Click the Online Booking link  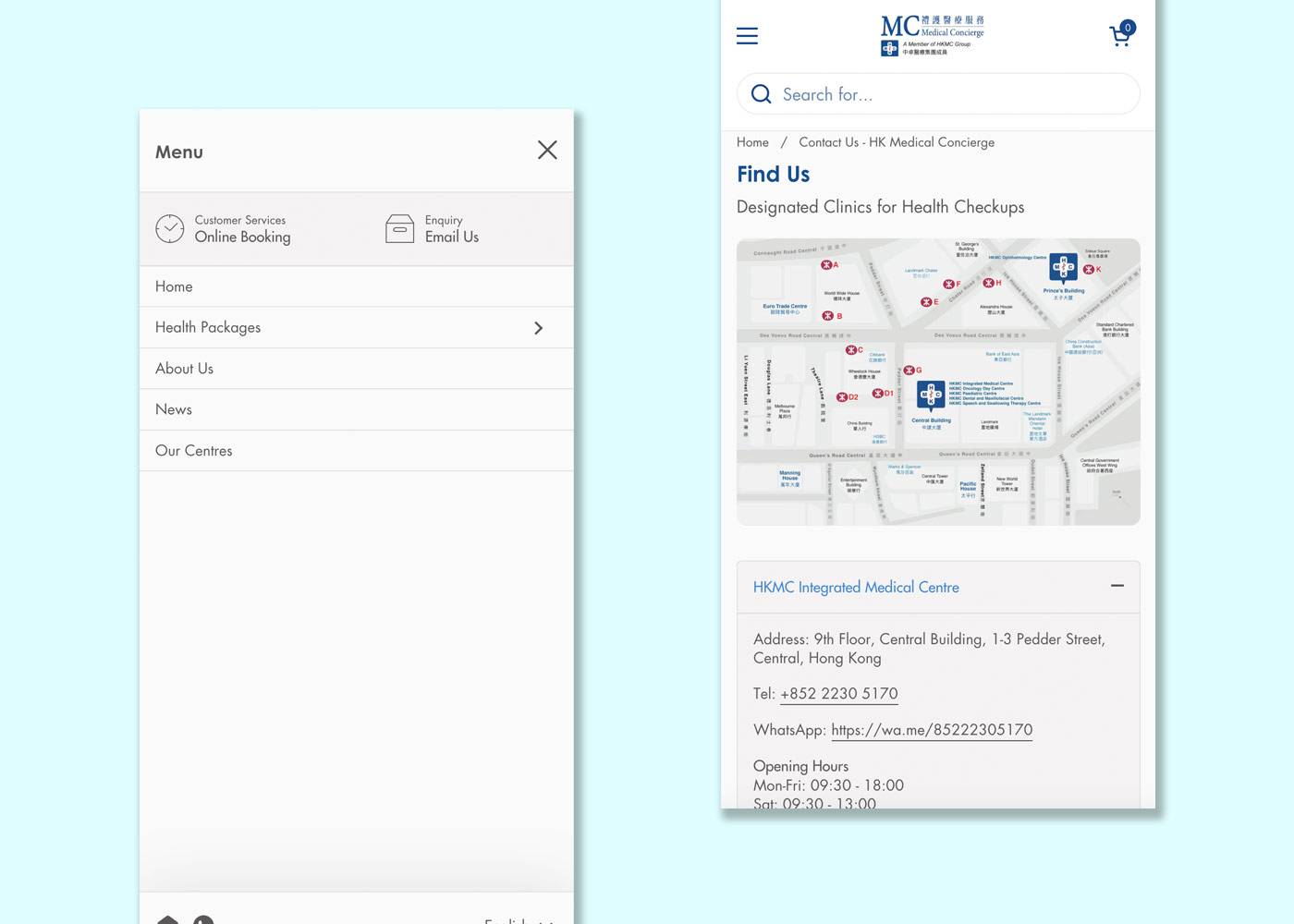(242, 237)
